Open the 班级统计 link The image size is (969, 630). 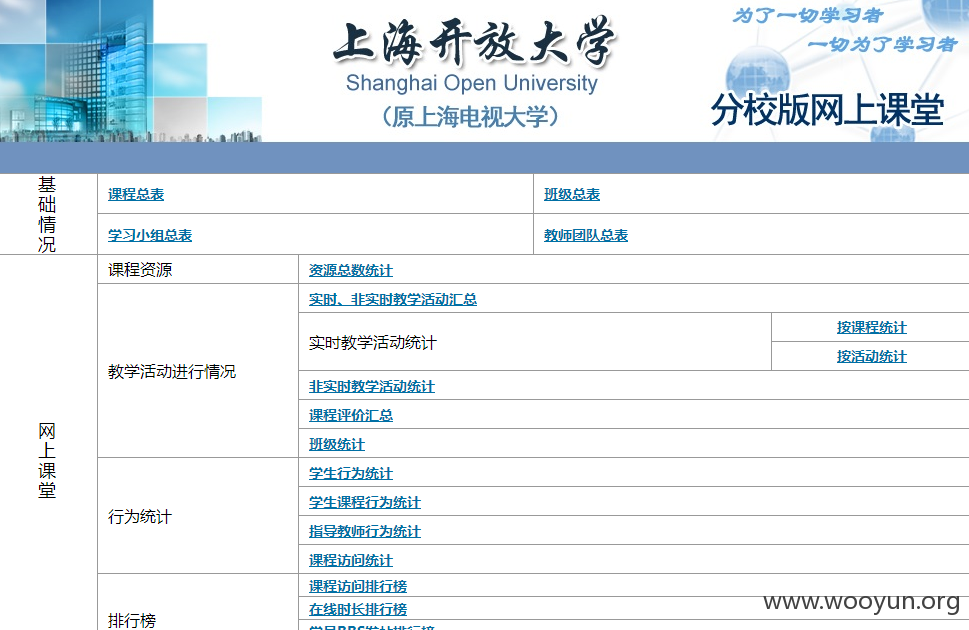337,445
